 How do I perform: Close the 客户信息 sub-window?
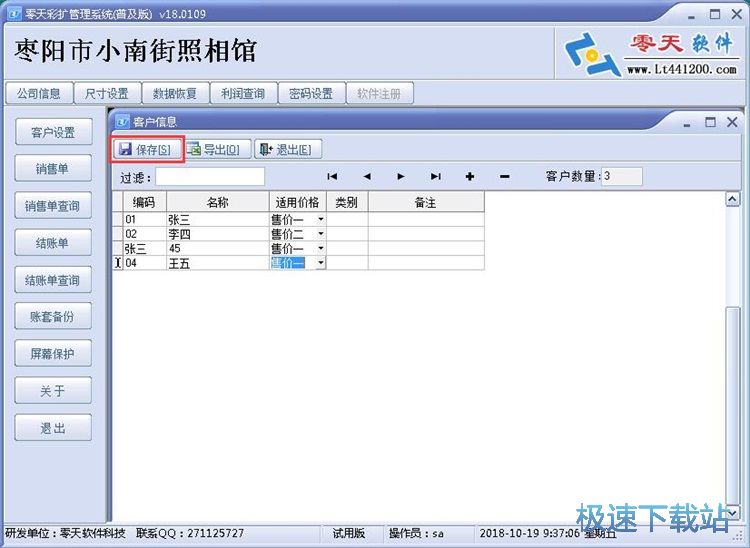[732, 122]
